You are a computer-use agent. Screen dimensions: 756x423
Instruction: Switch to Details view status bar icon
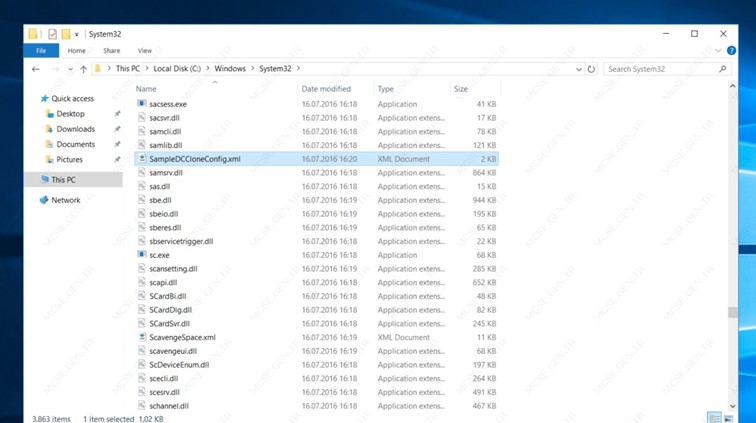point(714,418)
